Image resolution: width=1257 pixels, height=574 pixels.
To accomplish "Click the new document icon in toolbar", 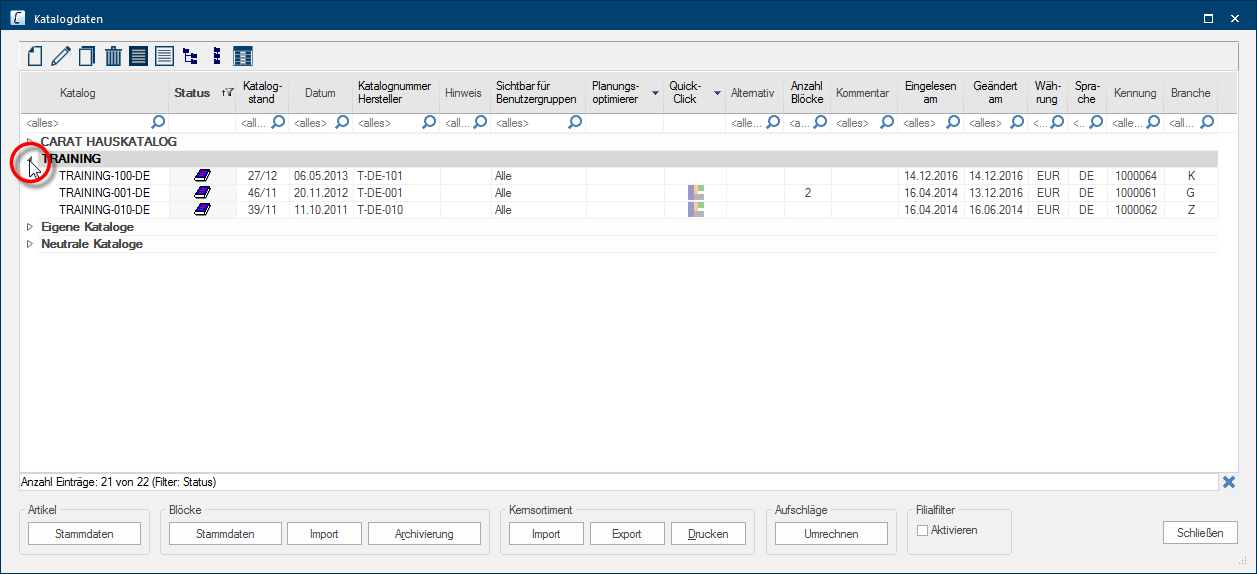I will pyautogui.click(x=35, y=56).
